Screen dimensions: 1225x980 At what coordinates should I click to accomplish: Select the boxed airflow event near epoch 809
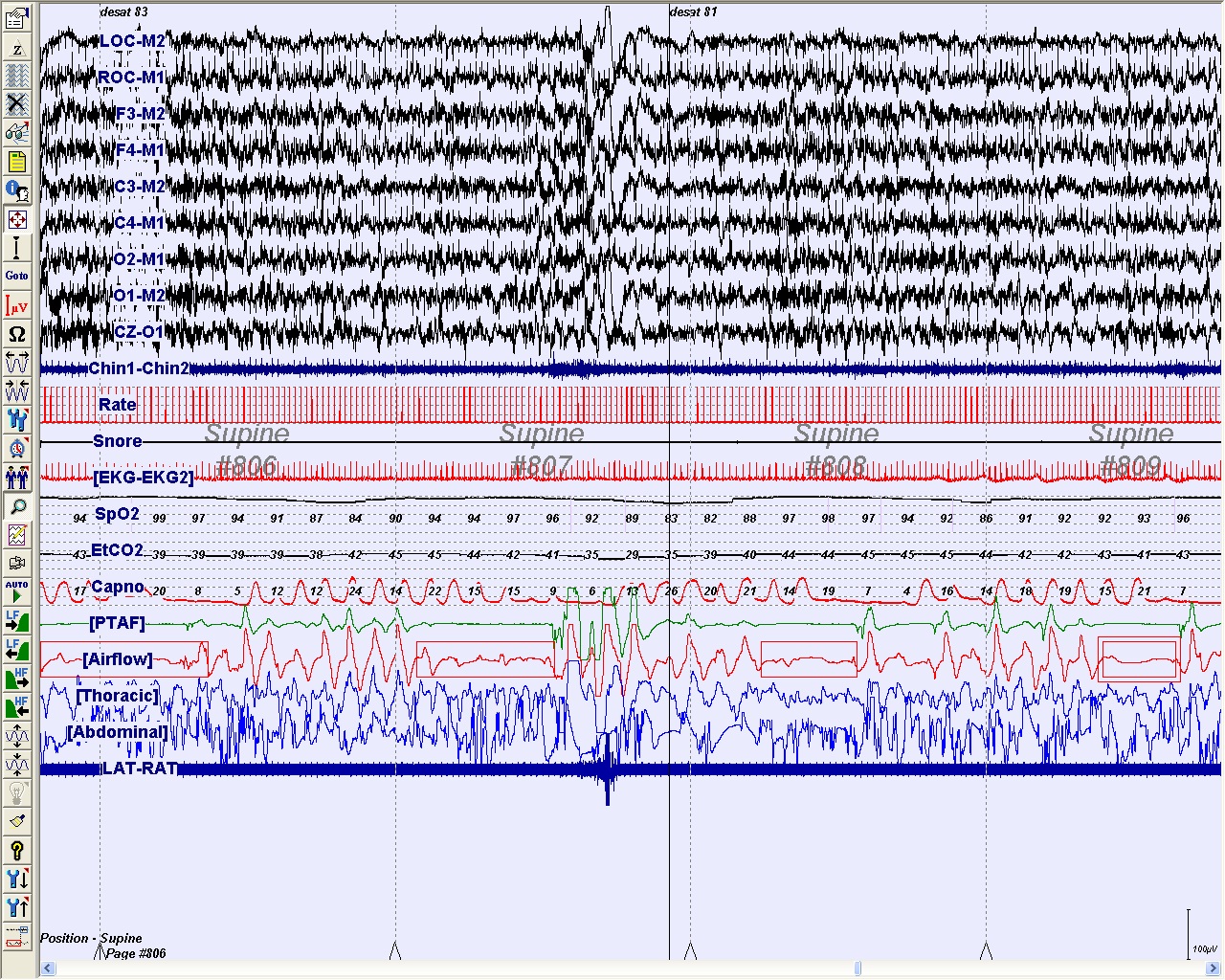[x=1138, y=658]
